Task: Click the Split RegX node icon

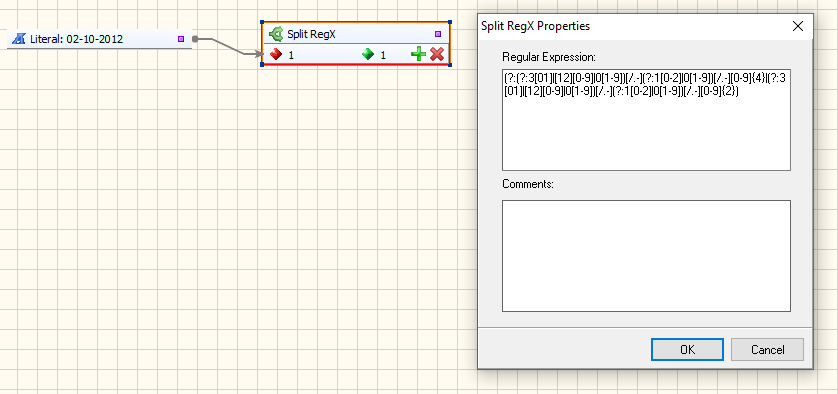Action: click(x=276, y=34)
